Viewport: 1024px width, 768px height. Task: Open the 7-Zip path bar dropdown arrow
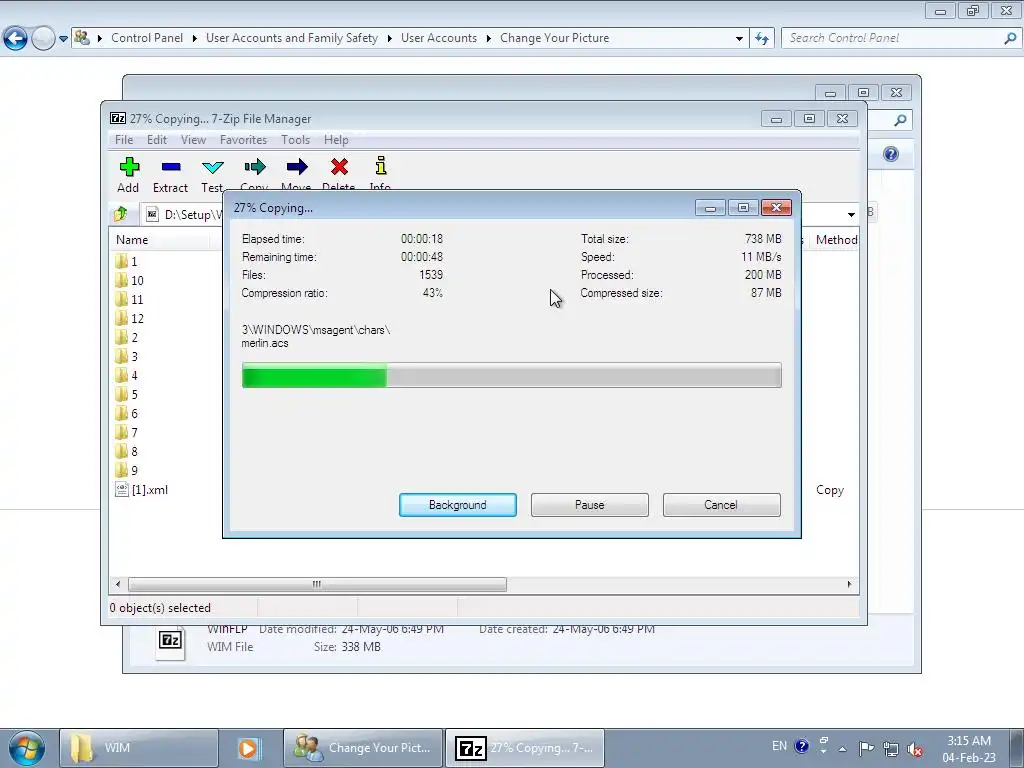[x=851, y=214]
